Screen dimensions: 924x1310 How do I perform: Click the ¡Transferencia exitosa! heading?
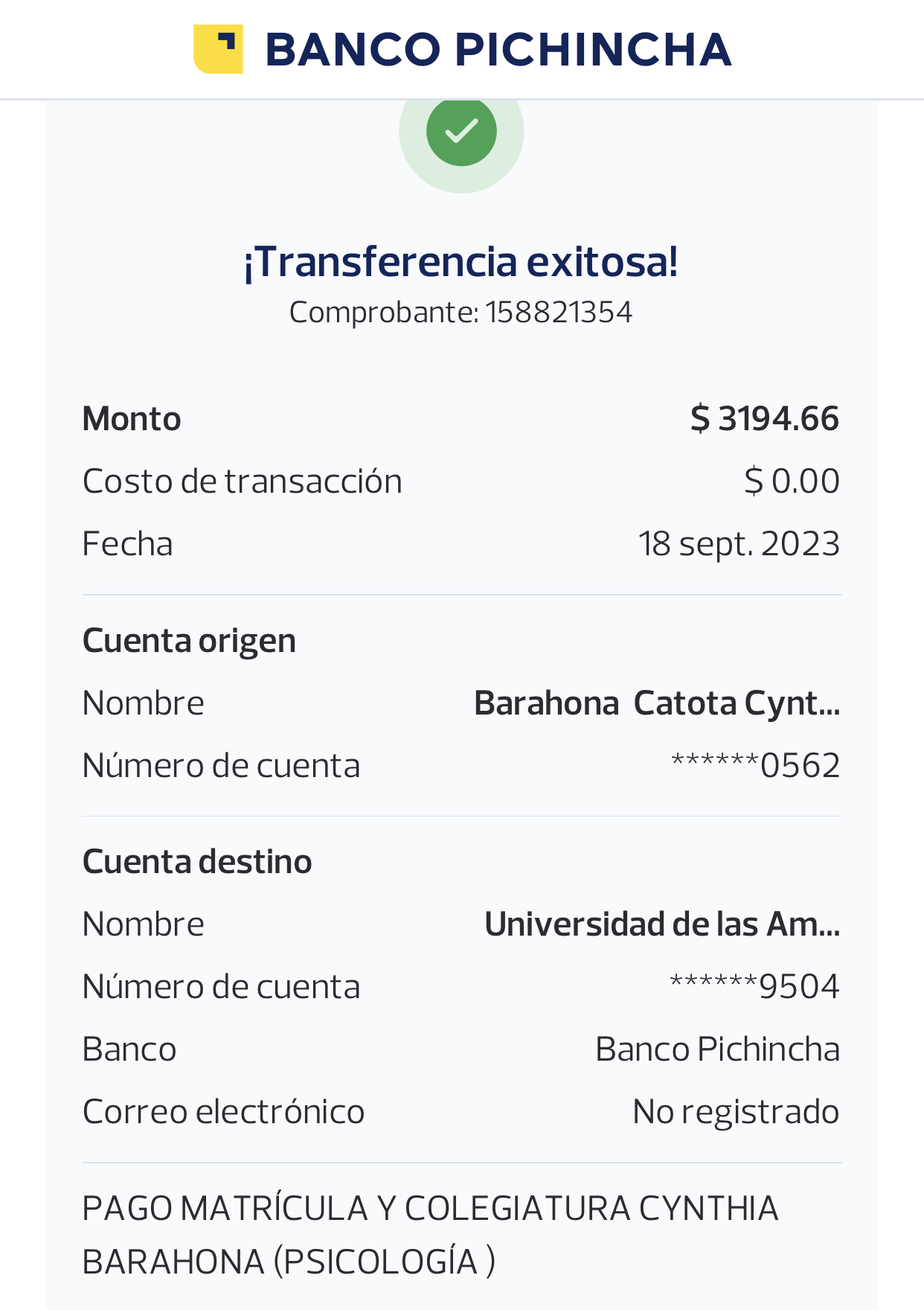[461, 262]
